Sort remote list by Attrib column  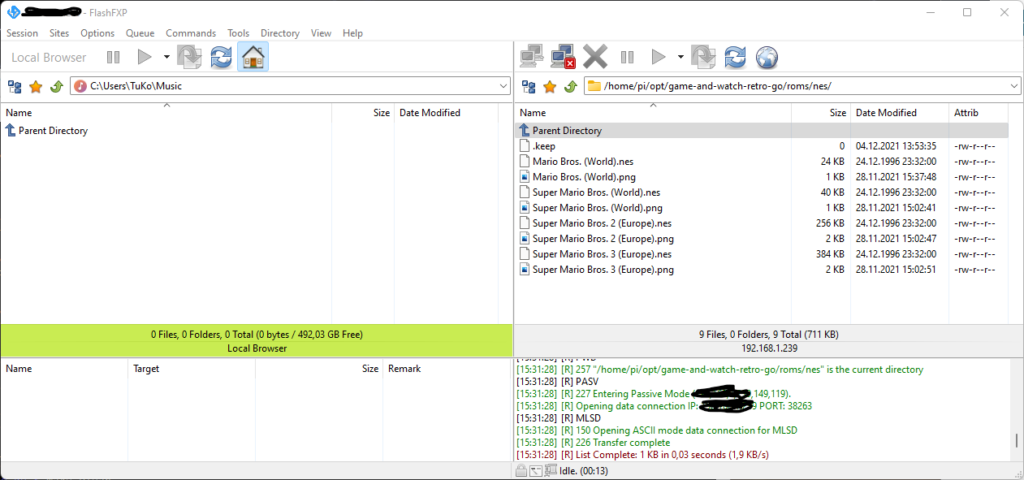pyautogui.click(x=979, y=112)
